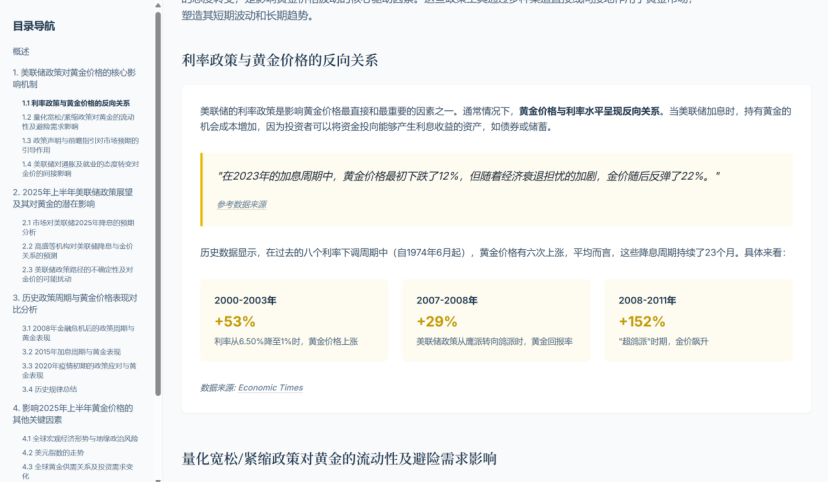Screen dimensions: 828x482
Task: Open 4.1 全球宏观经济形势与地缘政治风险
Action: (x=80, y=438)
